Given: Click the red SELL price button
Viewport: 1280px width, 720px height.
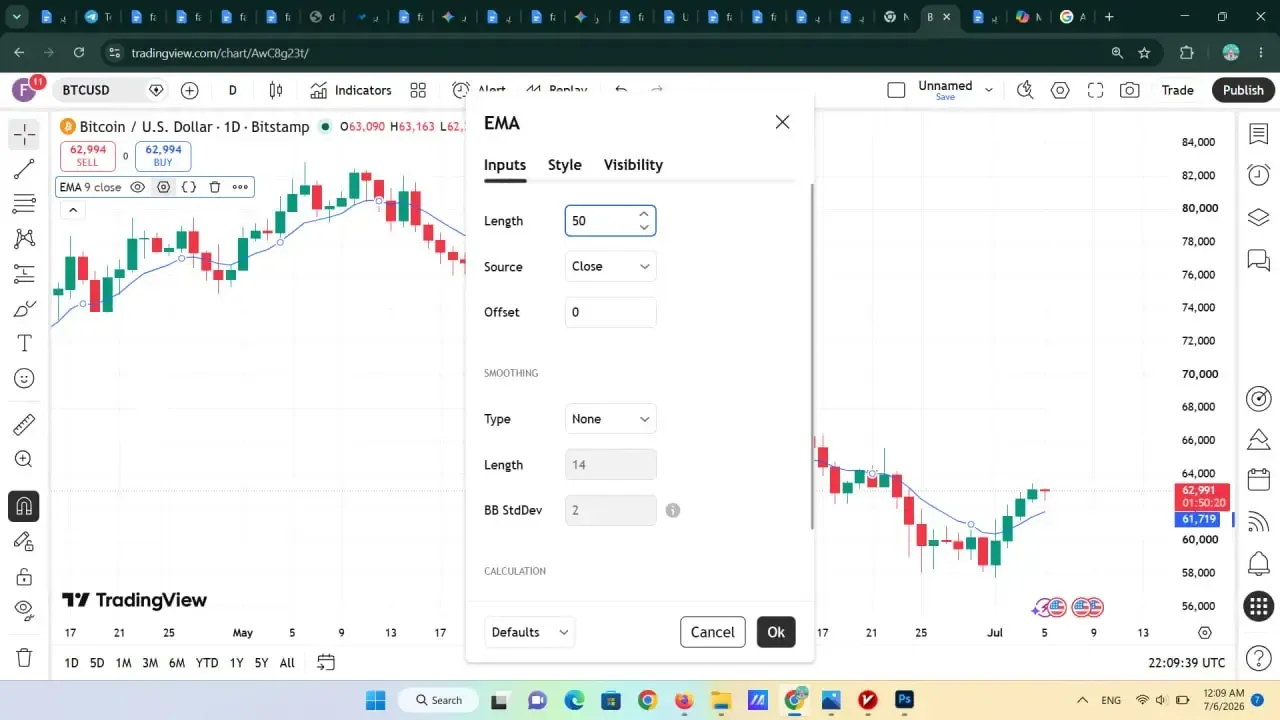Looking at the screenshot, I should (x=88, y=156).
